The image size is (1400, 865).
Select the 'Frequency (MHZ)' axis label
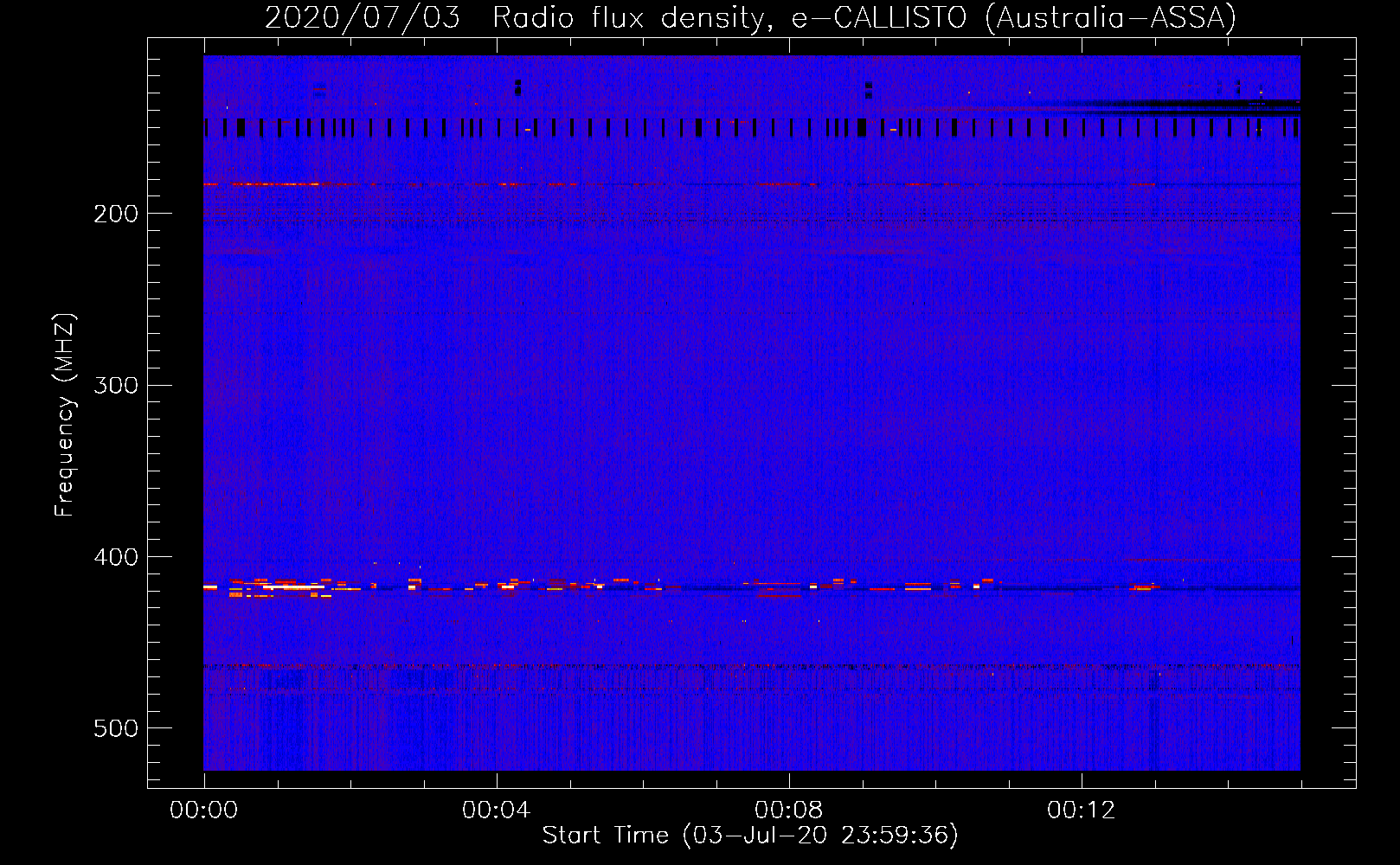pyautogui.click(x=65, y=414)
